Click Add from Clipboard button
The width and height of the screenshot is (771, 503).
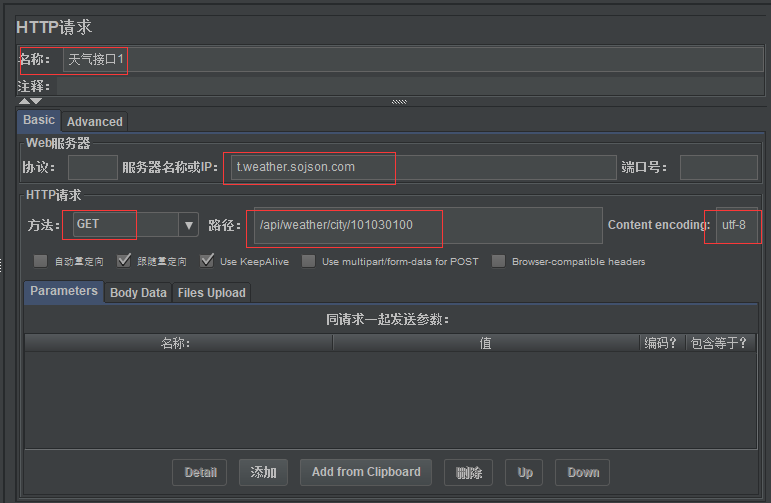click(366, 473)
